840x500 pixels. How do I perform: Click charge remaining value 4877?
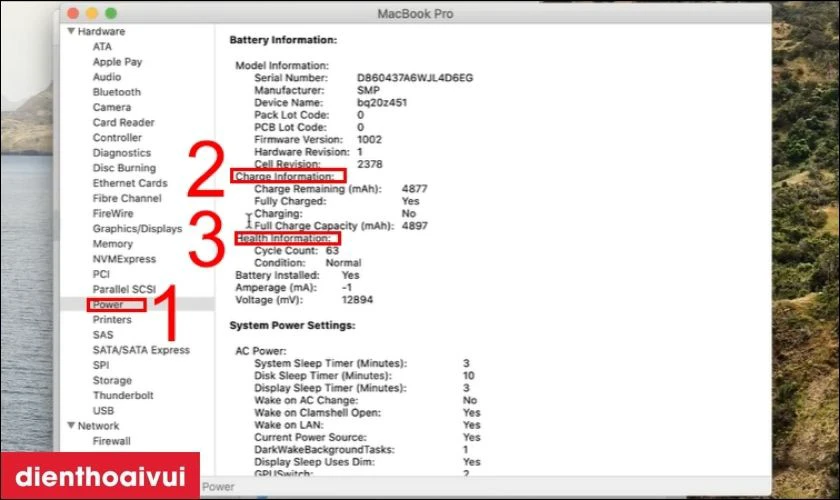pos(414,189)
